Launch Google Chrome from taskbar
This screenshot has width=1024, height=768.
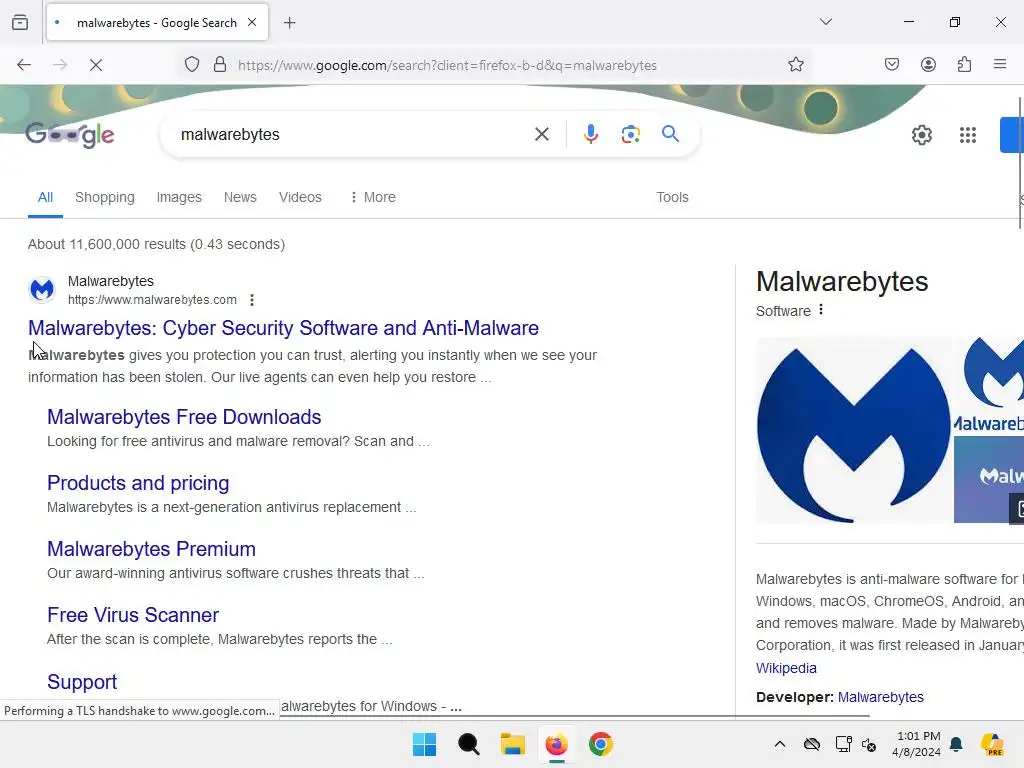(x=601, y=744)
